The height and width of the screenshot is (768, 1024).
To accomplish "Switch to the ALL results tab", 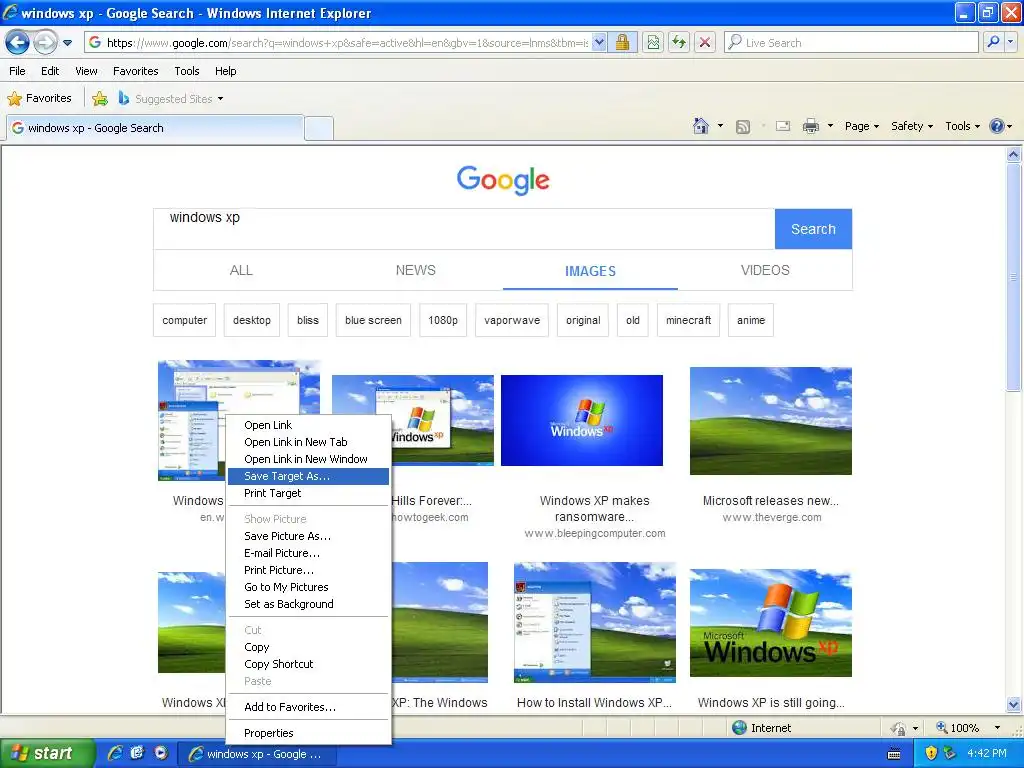I will pos(241,270).
